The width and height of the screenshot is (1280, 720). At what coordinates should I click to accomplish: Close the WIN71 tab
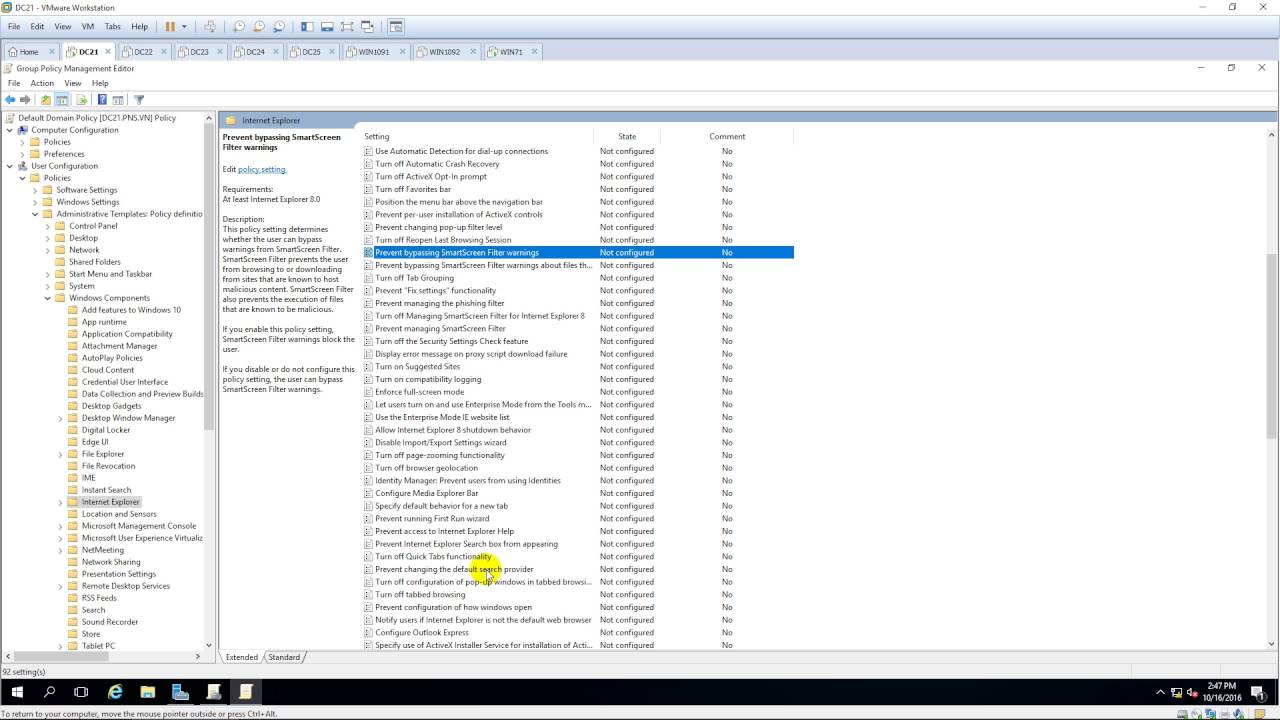pyautogui.click(x=535, y=52)
